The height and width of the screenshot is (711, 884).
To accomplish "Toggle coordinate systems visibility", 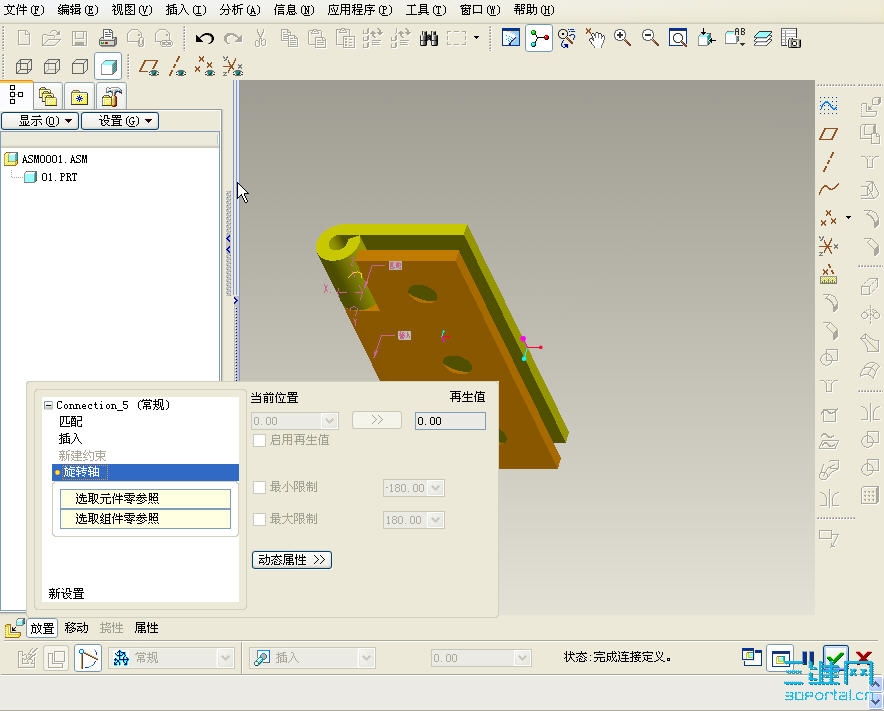I will click(x=232, y=67).
